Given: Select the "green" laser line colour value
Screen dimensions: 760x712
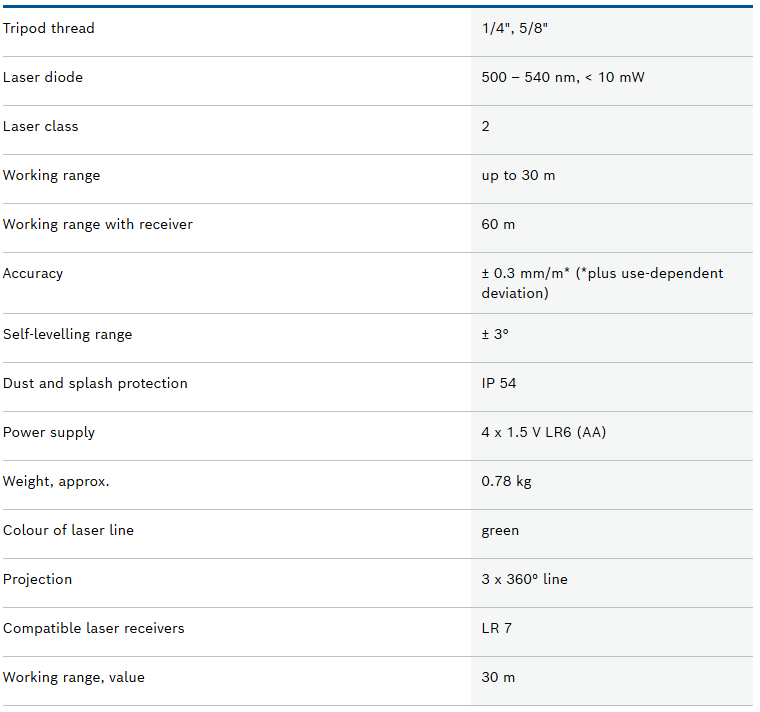Looking at the screenshot, I should coord(500,531).
